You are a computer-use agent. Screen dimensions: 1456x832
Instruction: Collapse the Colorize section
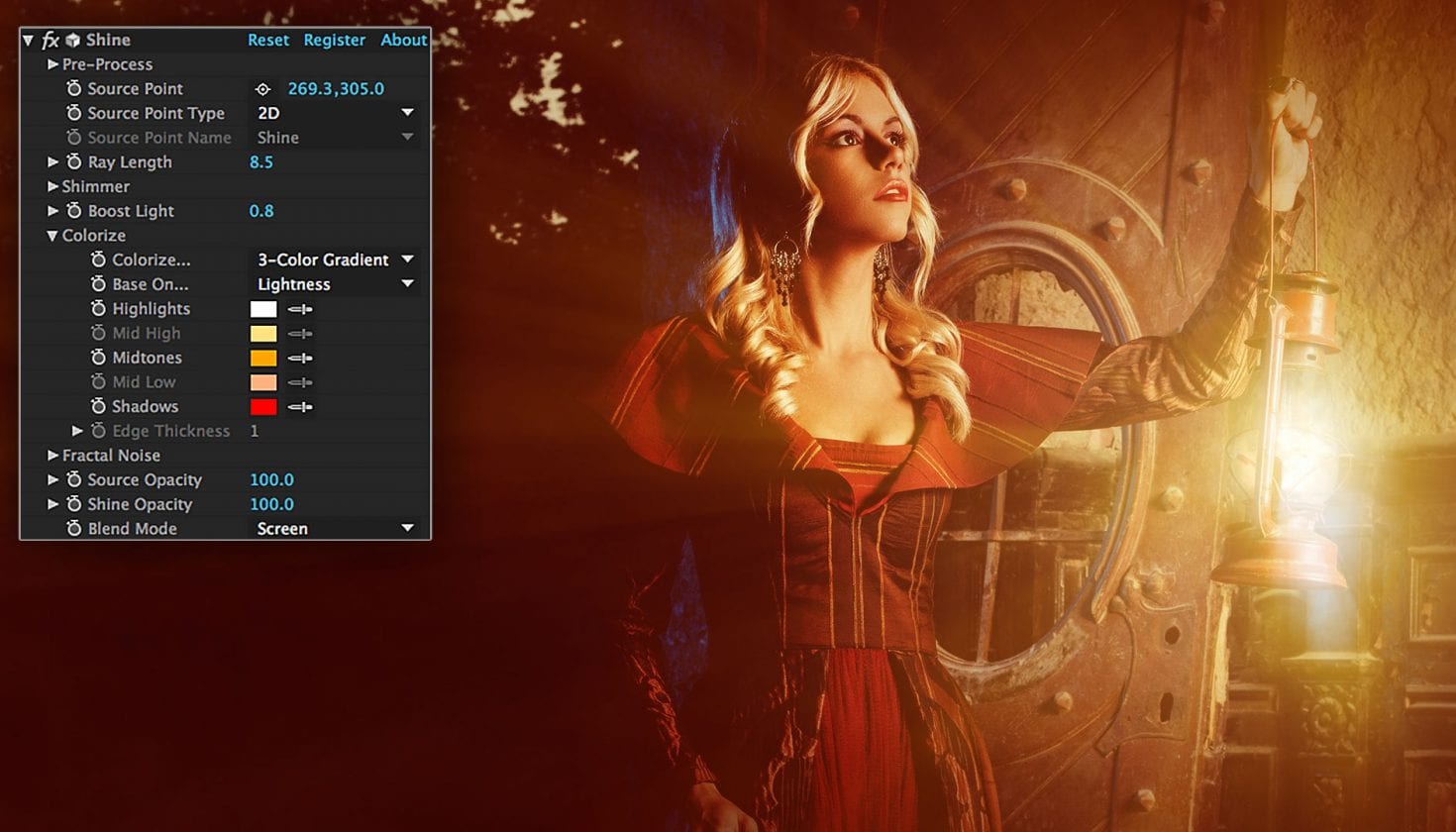(52, 236)
